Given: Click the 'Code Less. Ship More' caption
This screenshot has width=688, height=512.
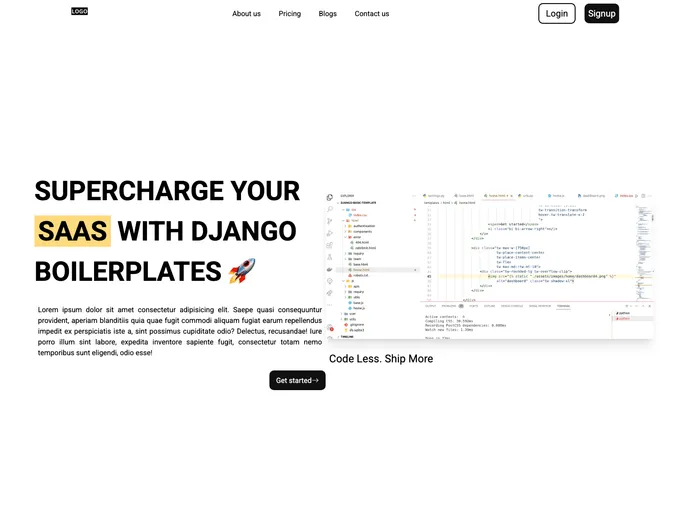Looking at the screenshot, I should point(381,358).
